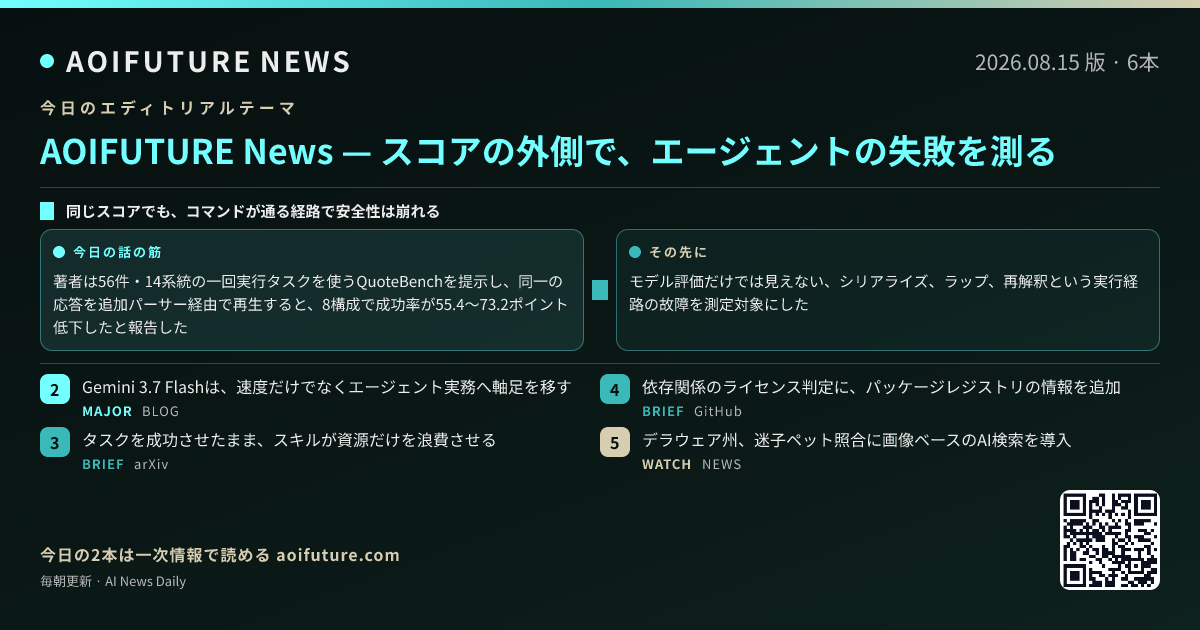Open the story タスクを成功させたまま、スキルが資源だけを浪費させる
This screenshot has width=1200, height=630.
point(289,440)
